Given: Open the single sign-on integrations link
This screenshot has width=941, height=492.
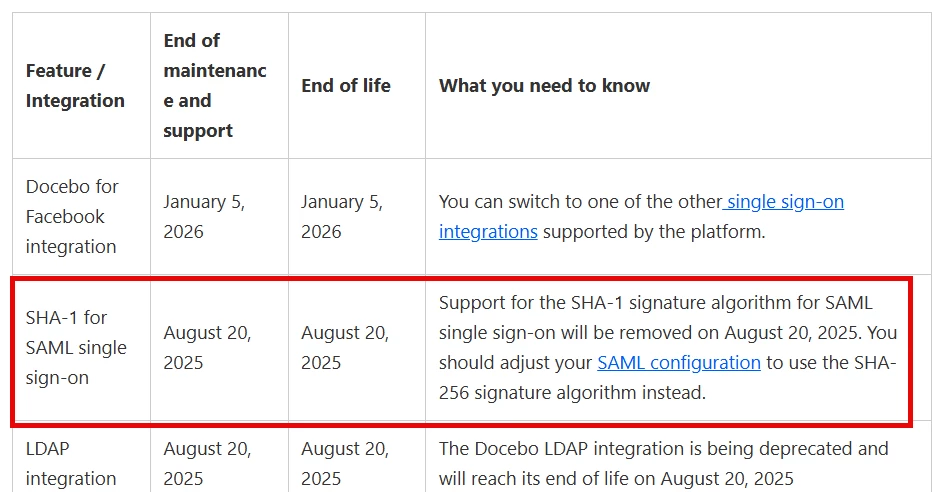Looking at the screenshot, I should click(785, 202).
